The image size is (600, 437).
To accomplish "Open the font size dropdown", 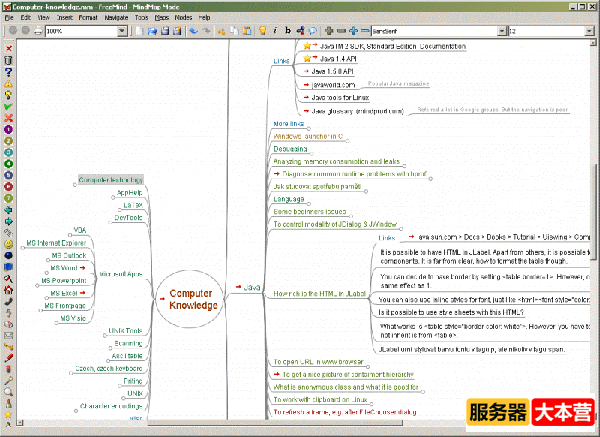I will (589, 31).
